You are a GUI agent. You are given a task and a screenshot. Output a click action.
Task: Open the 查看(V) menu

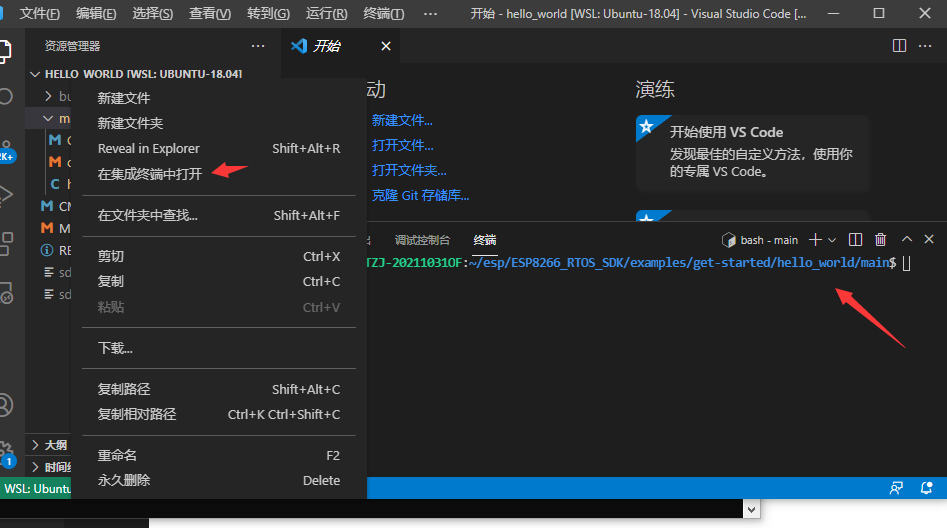pyautogui.click(x=210, y=13)
